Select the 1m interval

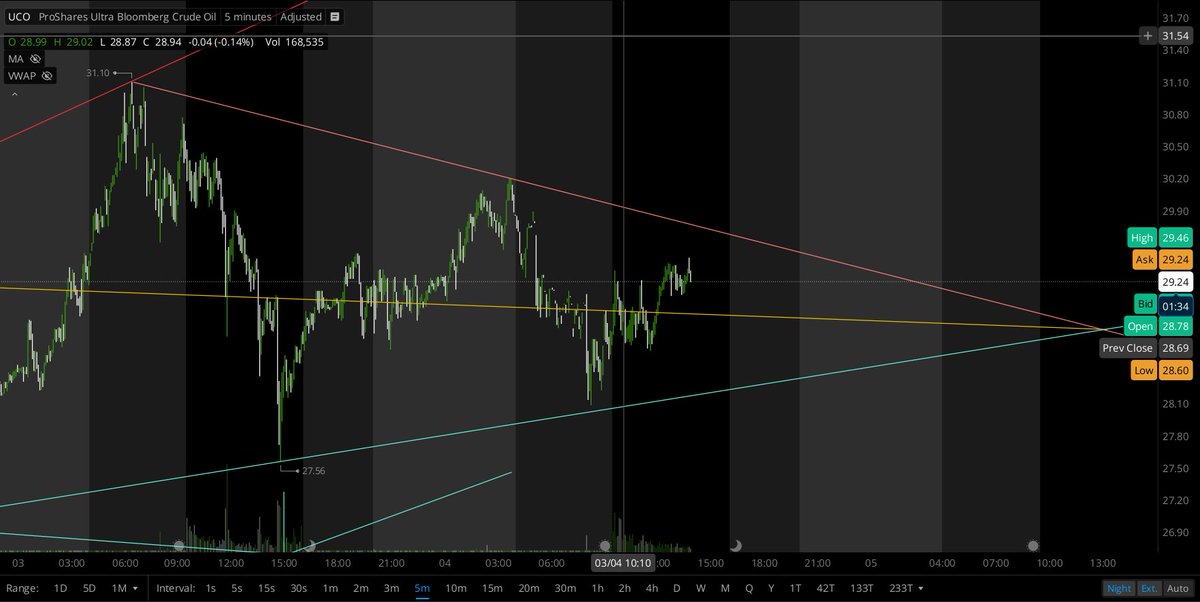point(330,588)
